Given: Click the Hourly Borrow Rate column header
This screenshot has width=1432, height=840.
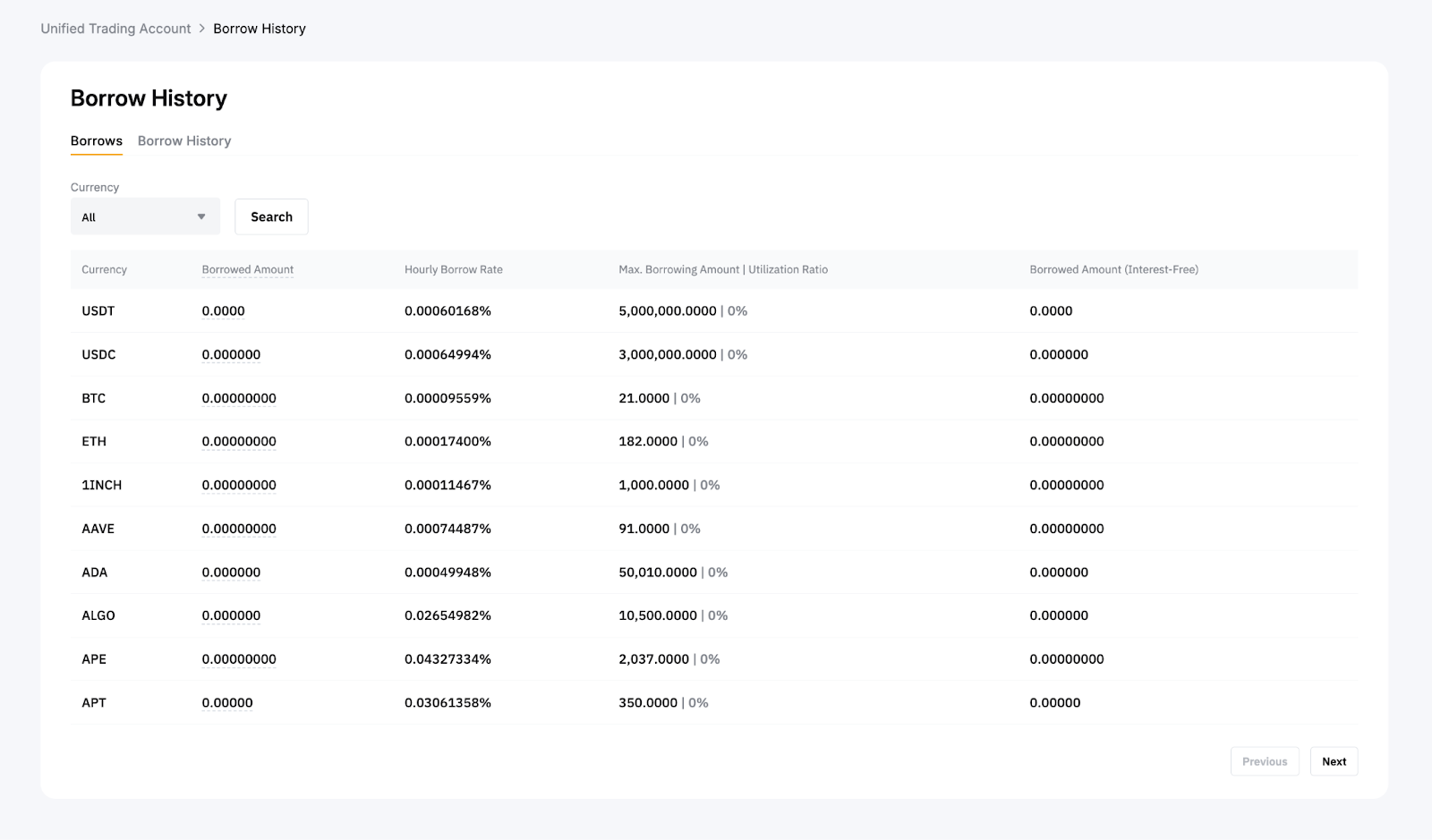Looking at the screenshot, I should pyautogui.click(x=453, y=269).
